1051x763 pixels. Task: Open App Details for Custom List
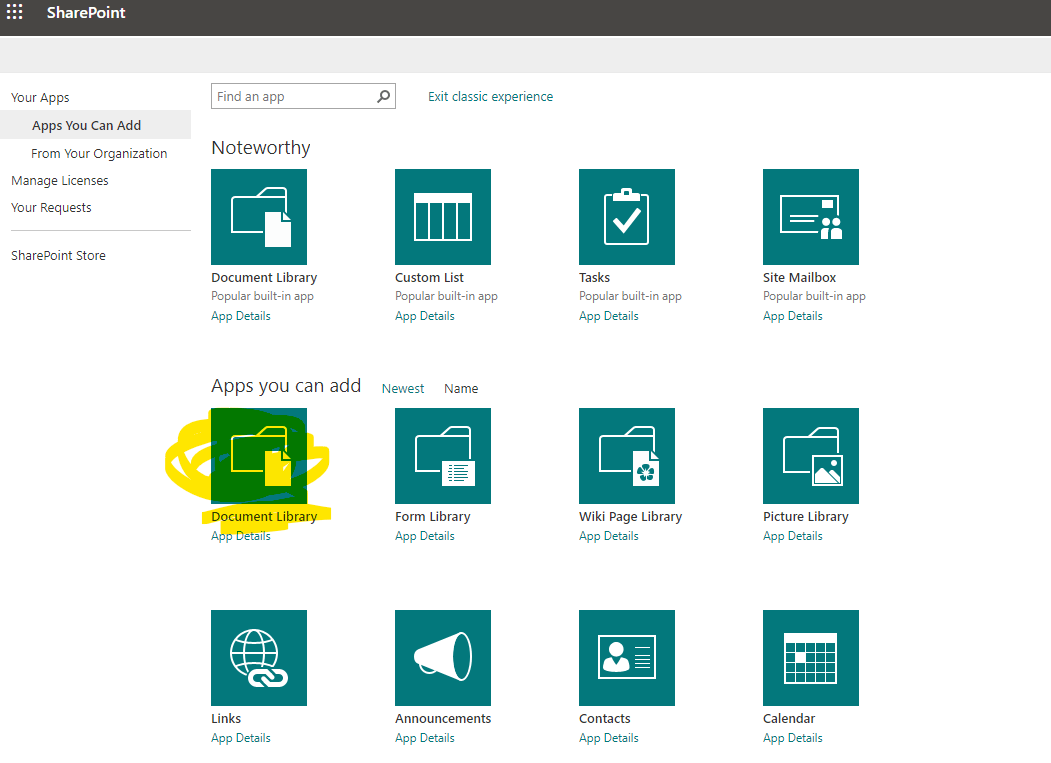click(425, 316)
